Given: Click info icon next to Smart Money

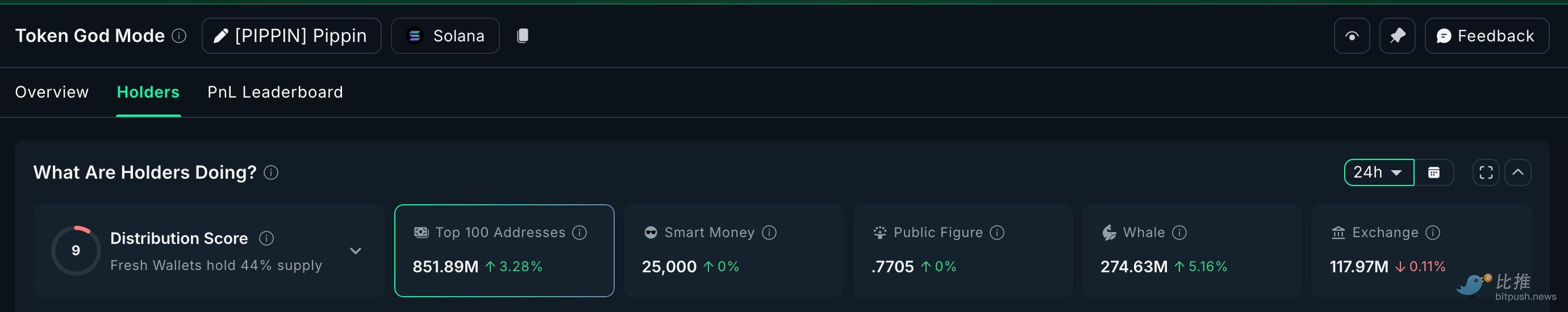Looking at the screenshot, I should coord(769,233).
